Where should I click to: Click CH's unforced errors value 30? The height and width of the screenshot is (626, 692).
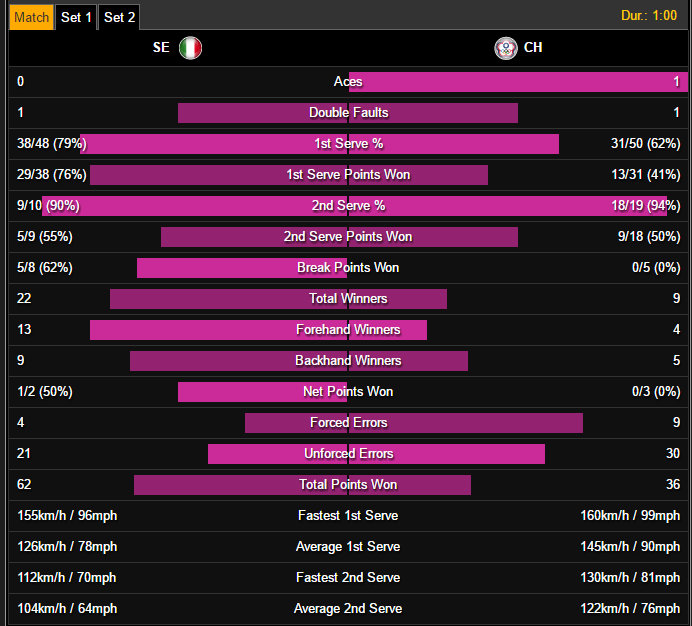(x=673, y=453)
